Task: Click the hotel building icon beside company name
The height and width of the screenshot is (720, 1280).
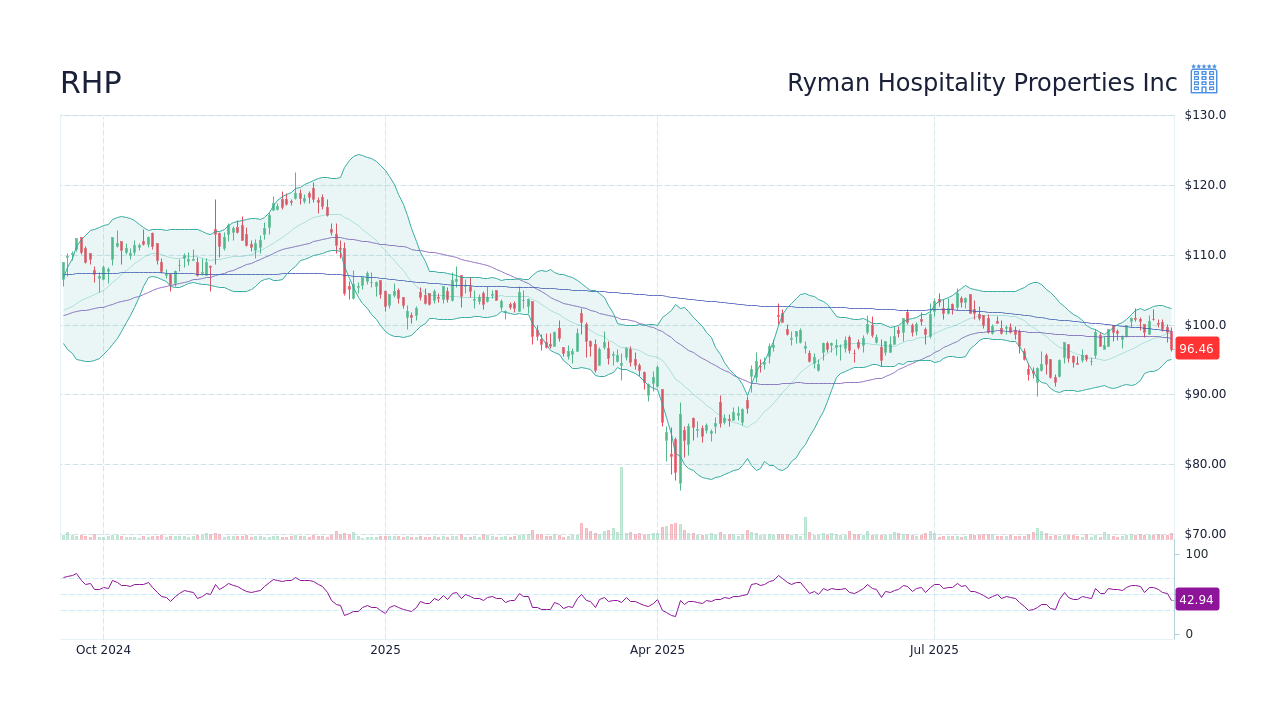Action: (1204, 80)
